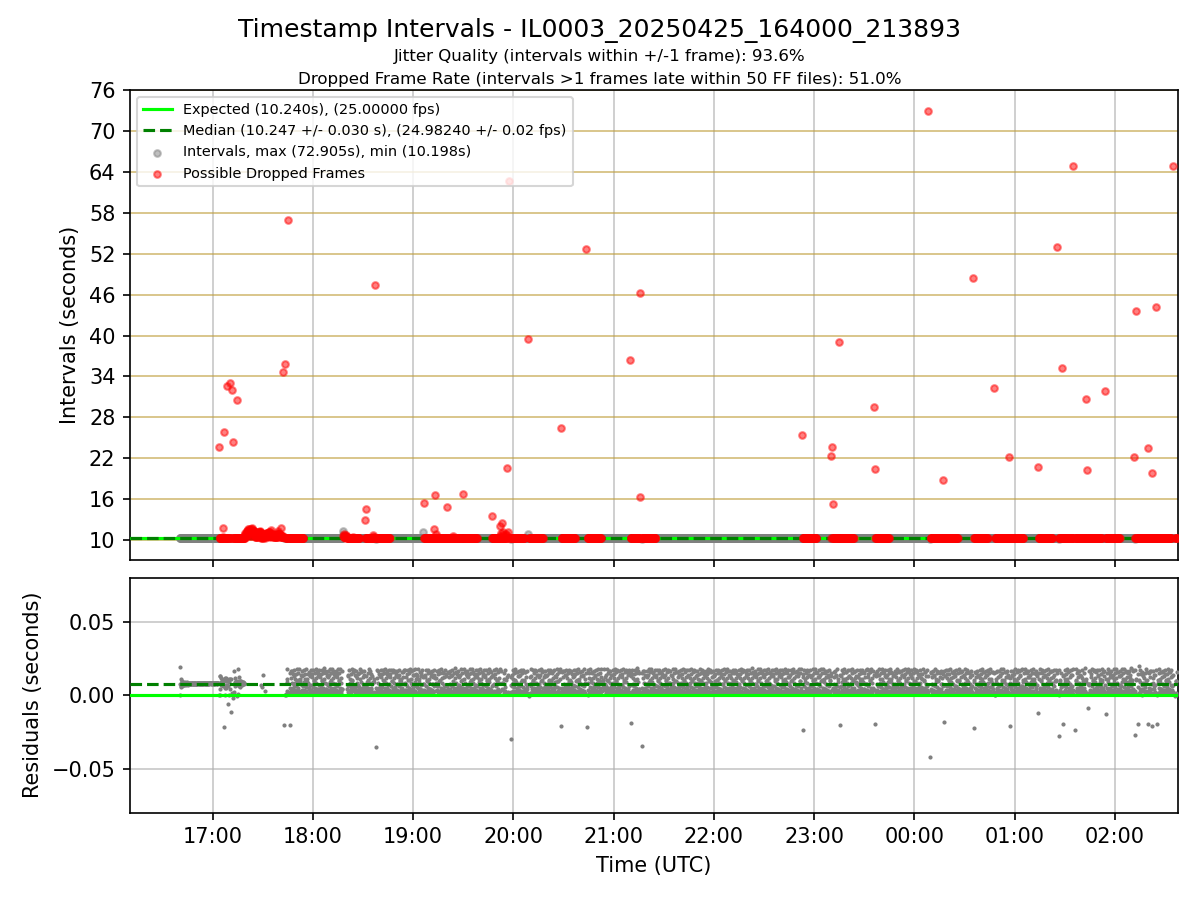The image size is (1200, 900).
Task: Click the 28 y-axis tick label
Action: click(x=105, y=417)
